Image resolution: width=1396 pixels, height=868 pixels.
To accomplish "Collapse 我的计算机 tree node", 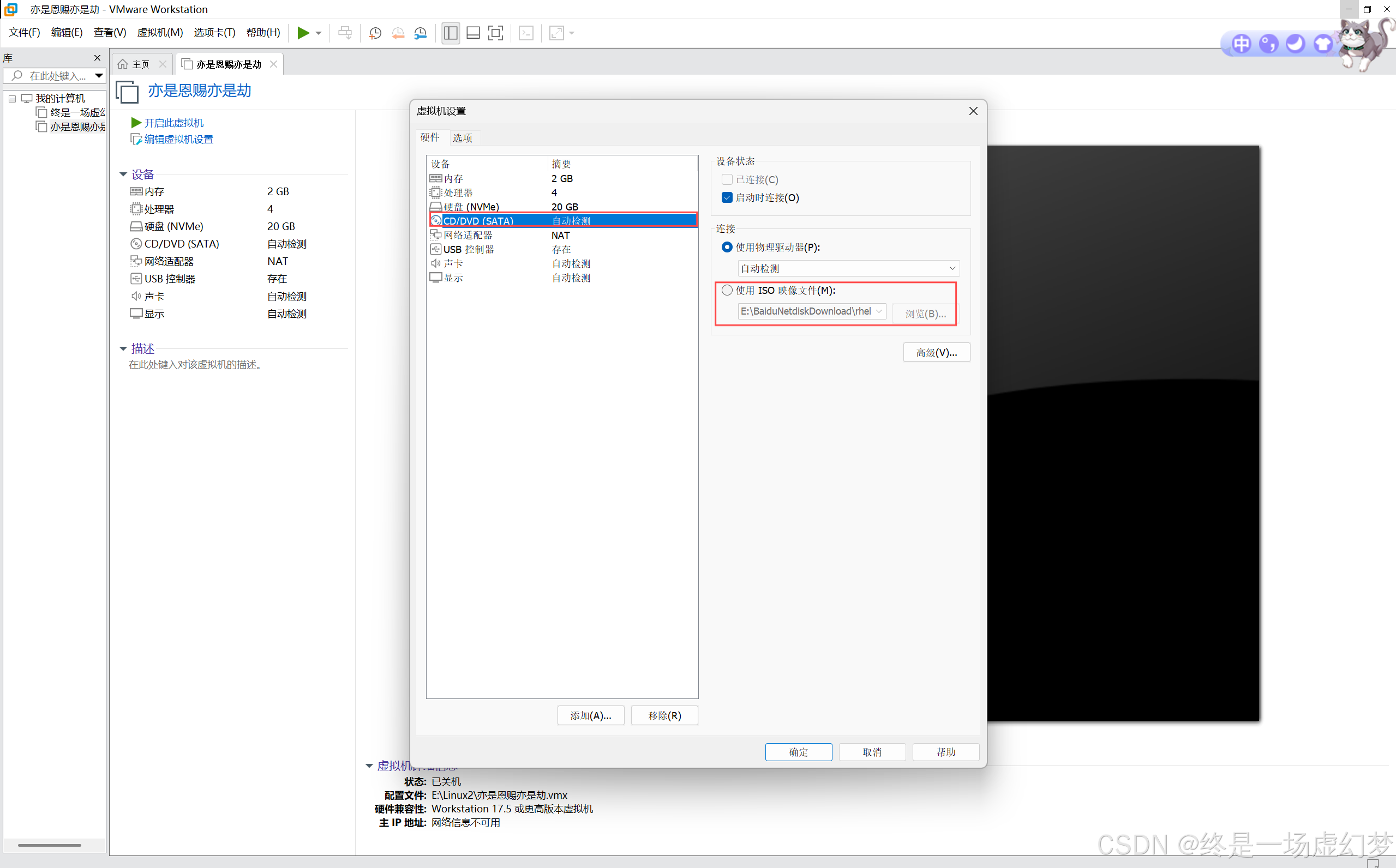I will (12, 99).
